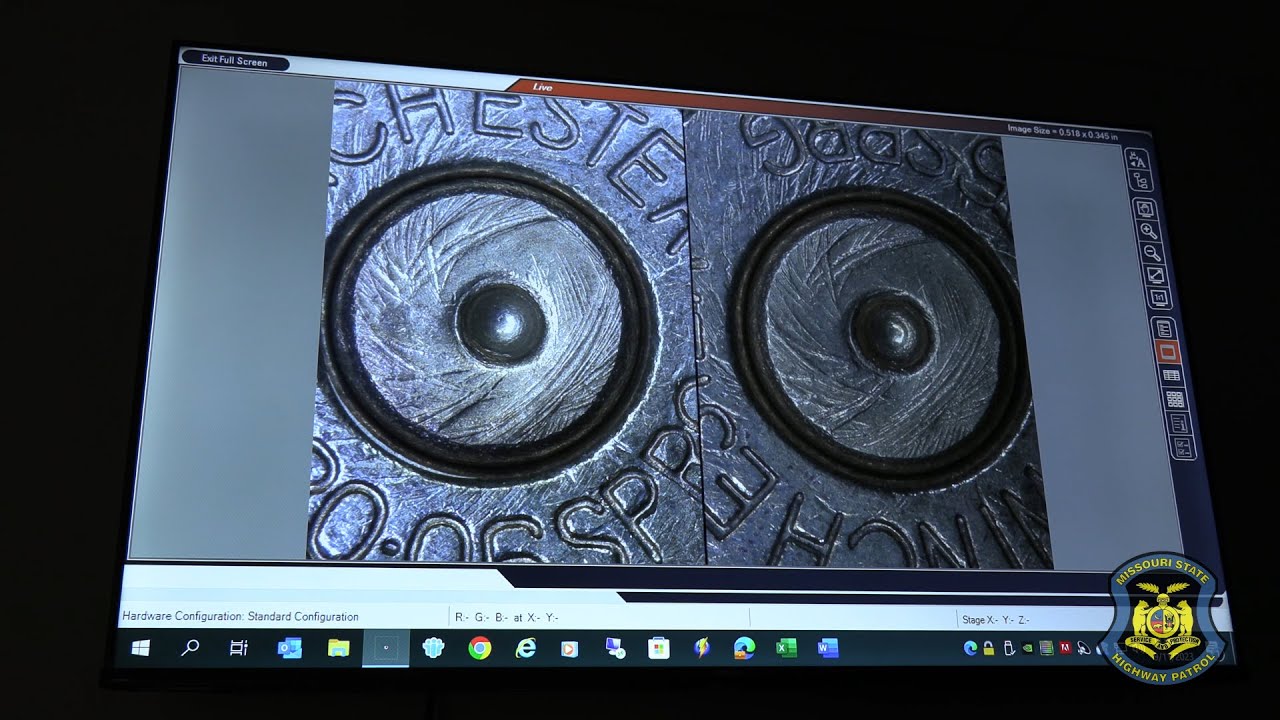Select the Live tab
The width and height of the screenshot is (1280, 720).
[x=543, y=87]
